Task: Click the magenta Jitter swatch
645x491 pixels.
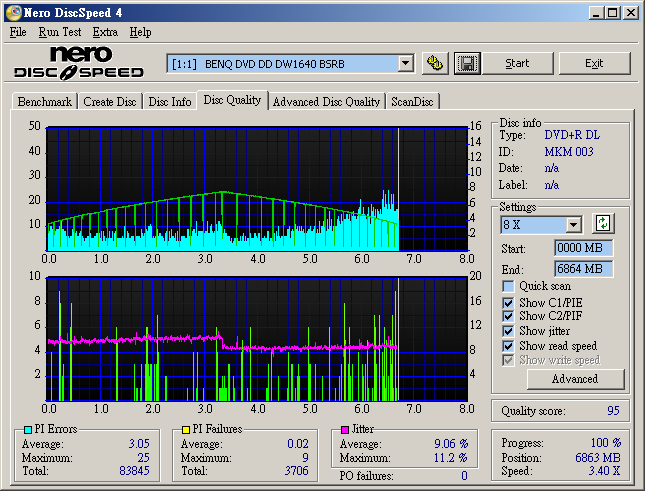Action: tap(345, 430)
